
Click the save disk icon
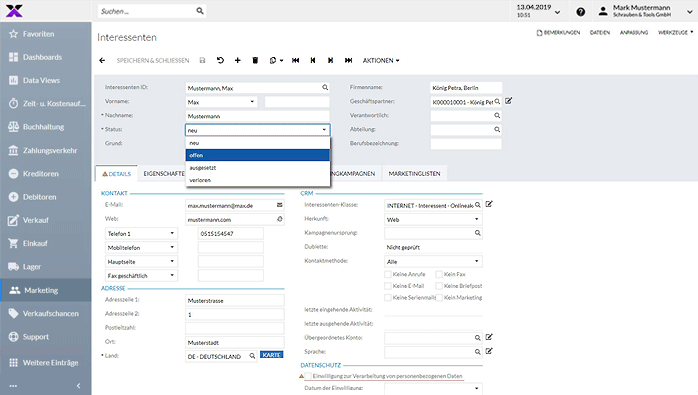[202, 60]
